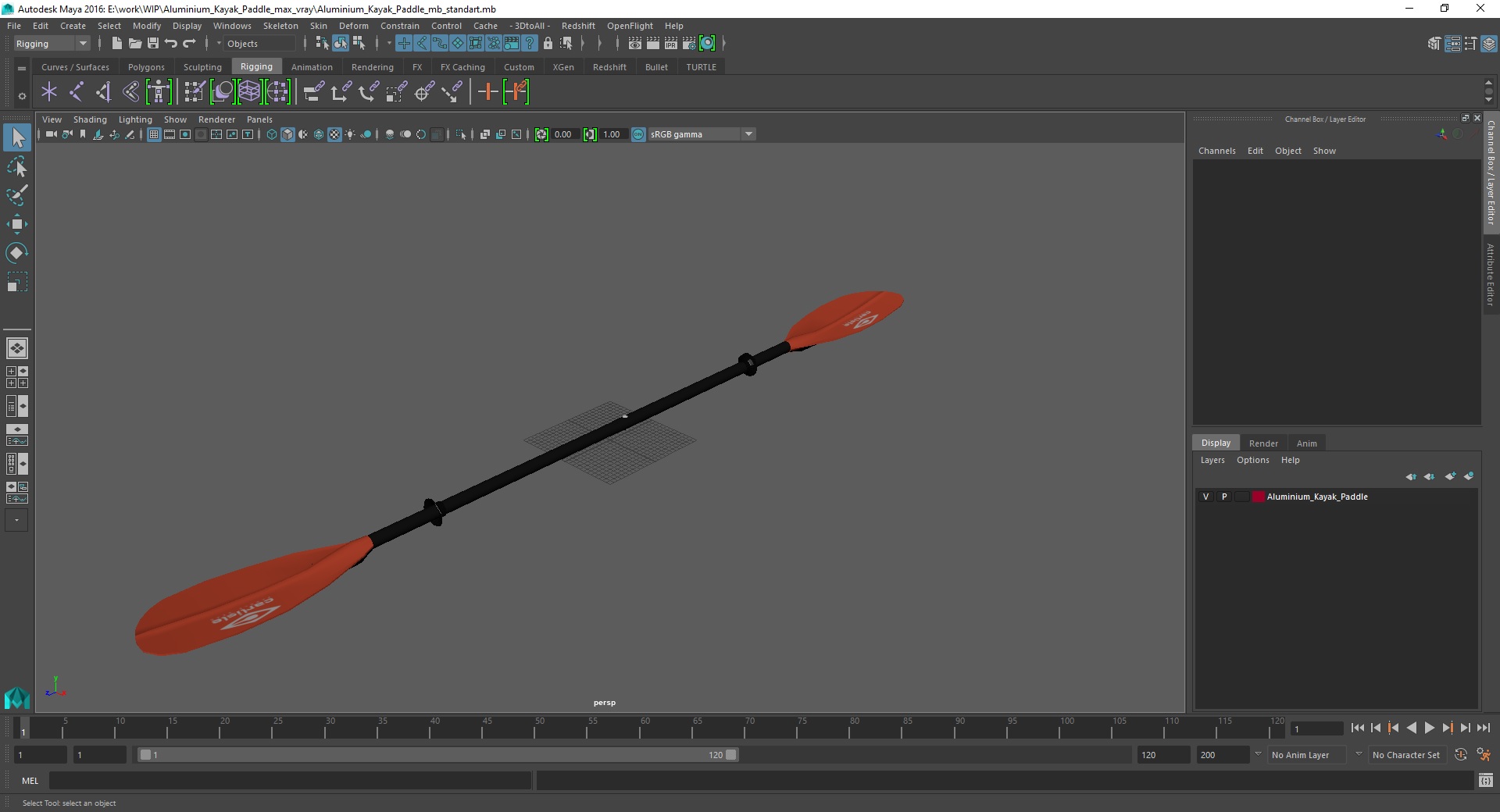Click the Parent constraint shelf icon
Viewport: 1500px width, 812px height.
click(313, 92)
